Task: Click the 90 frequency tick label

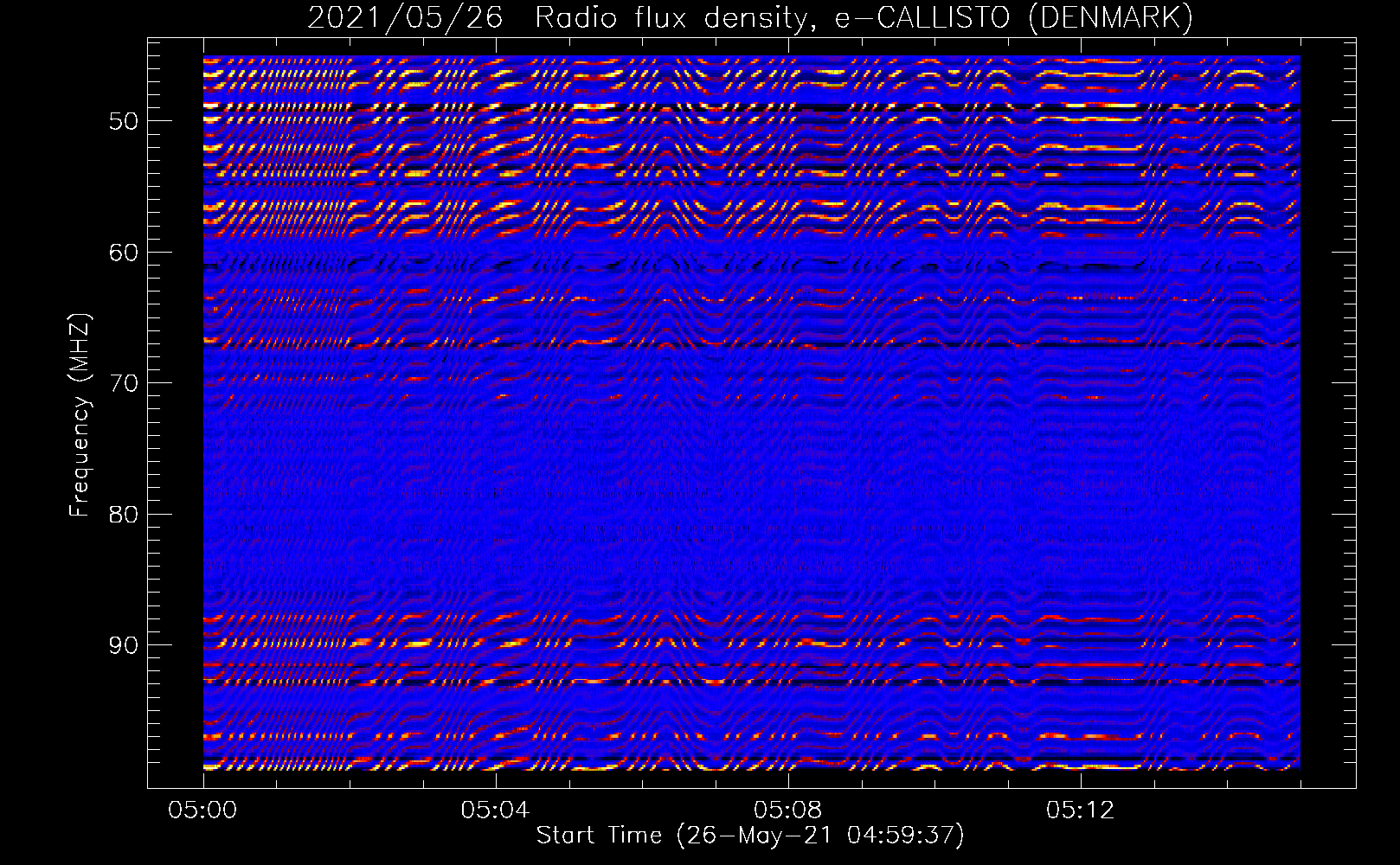Action: [x=124, y=646]
